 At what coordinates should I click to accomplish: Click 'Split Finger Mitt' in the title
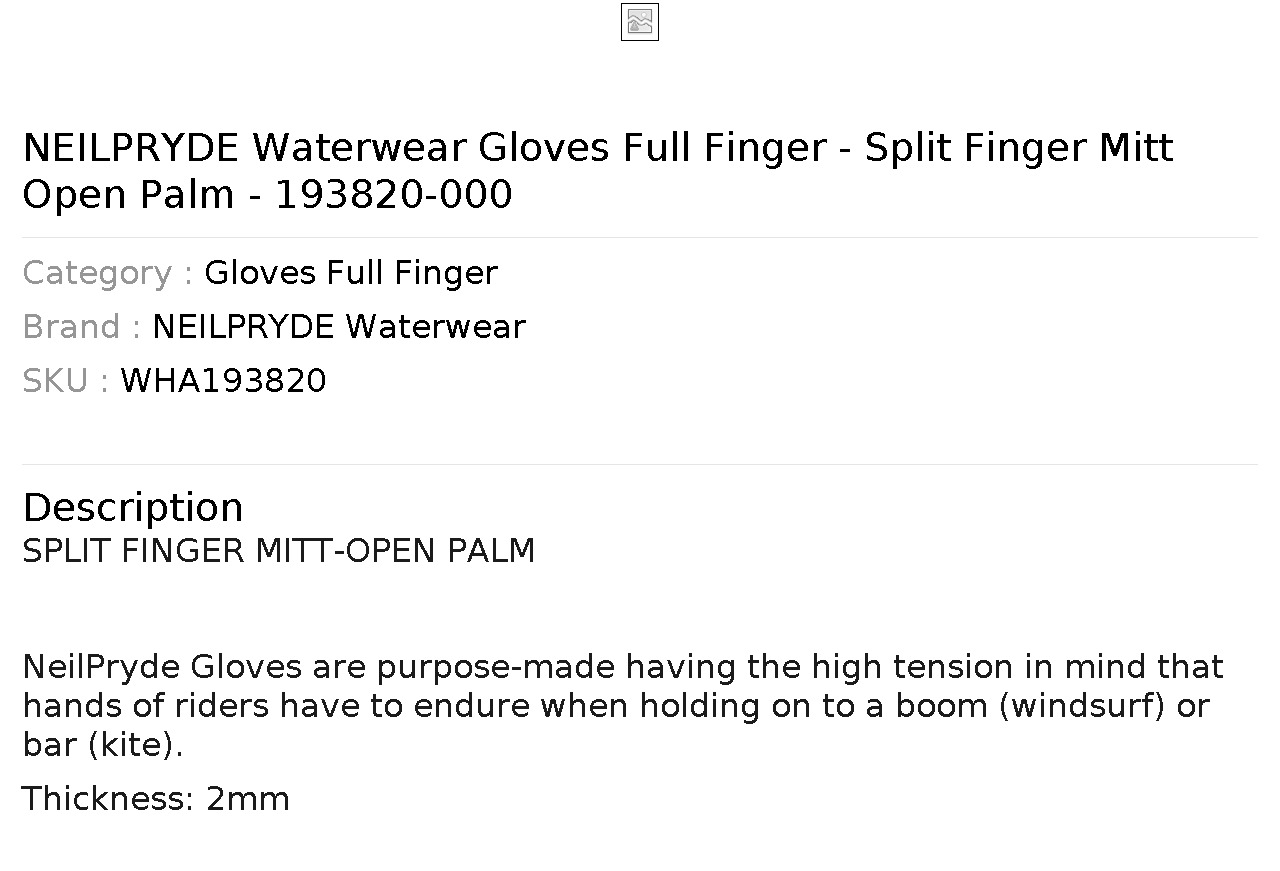coord(1019,148)
